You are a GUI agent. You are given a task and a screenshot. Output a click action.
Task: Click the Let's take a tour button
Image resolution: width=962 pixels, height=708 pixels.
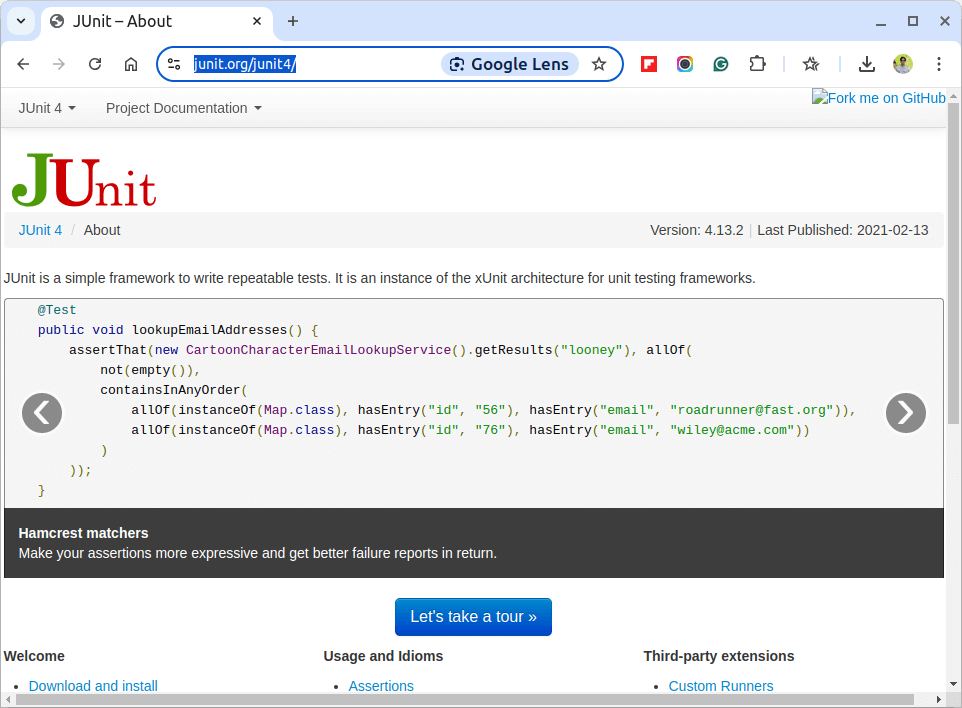[473, 617]
